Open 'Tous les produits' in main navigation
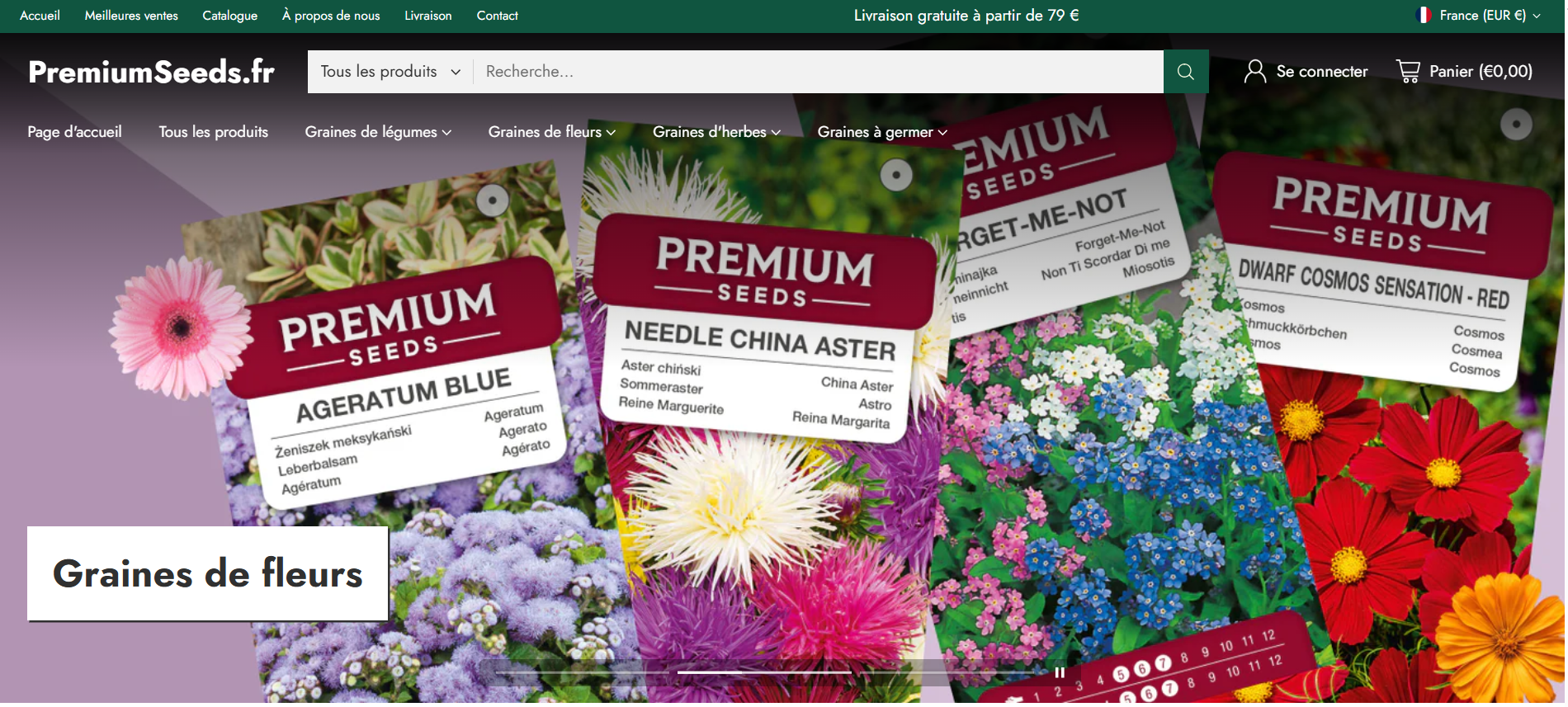Screen dimensions: 1568x707 [213, 132]
